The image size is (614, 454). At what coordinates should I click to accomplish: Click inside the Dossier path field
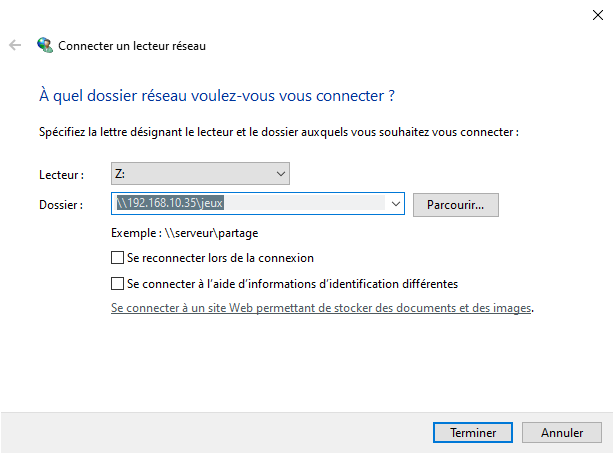pyautogui.click(x=258, y=204)
